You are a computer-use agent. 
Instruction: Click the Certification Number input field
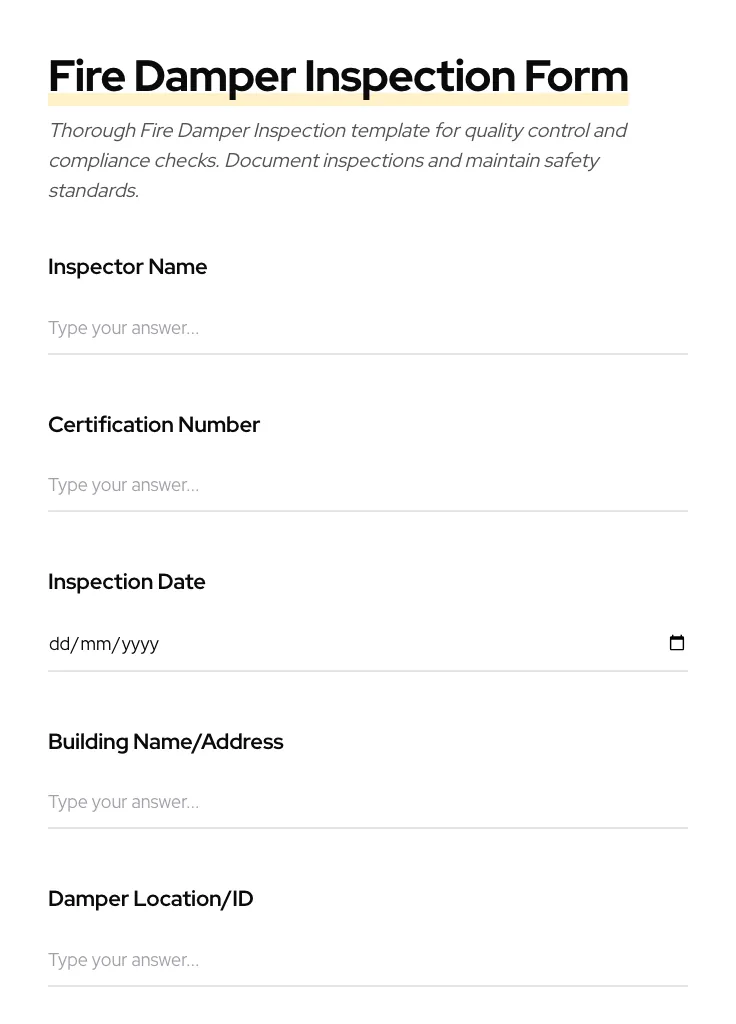368,485
